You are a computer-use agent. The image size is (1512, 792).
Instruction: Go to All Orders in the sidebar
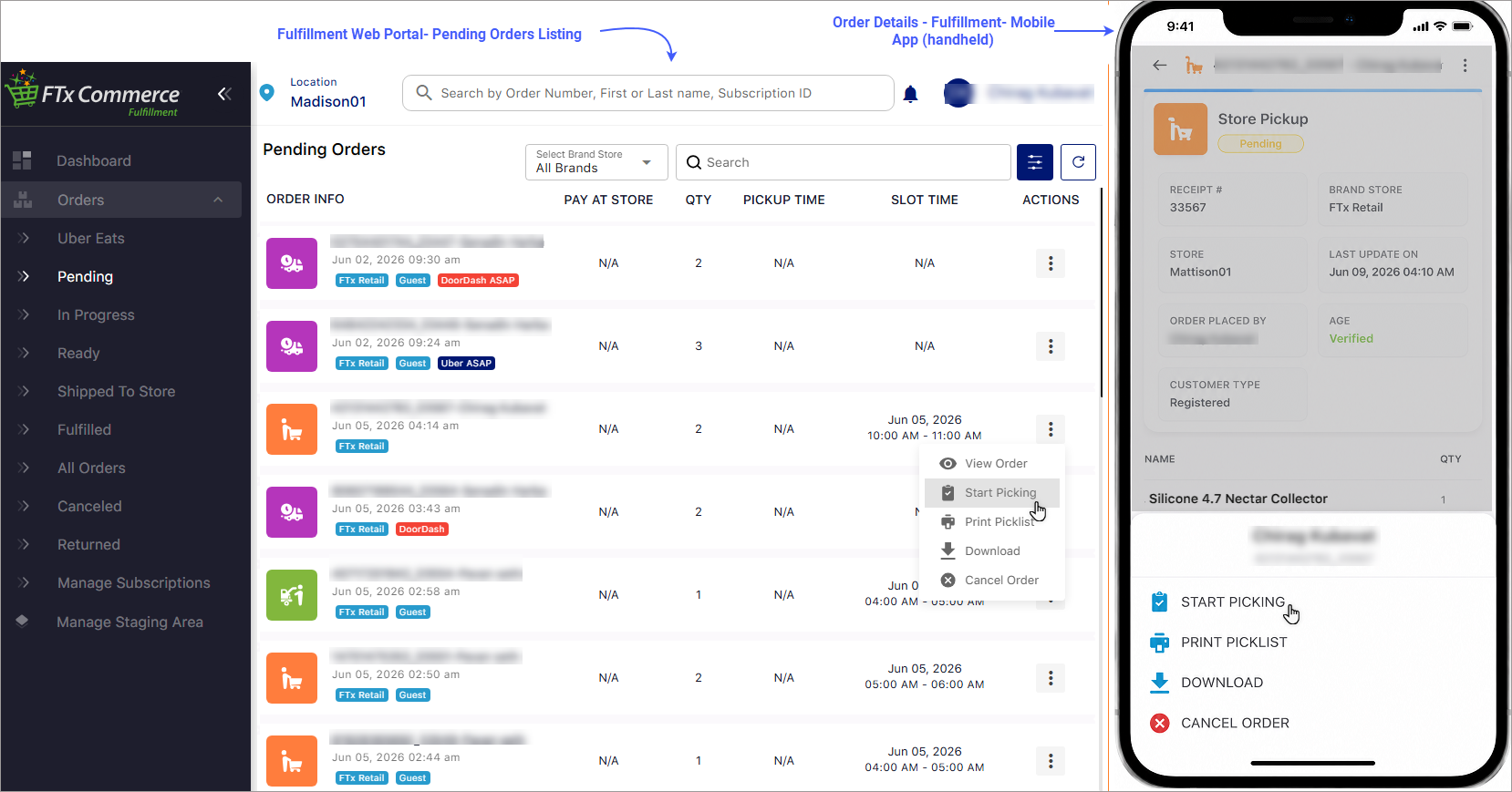[x=91, y=468]
